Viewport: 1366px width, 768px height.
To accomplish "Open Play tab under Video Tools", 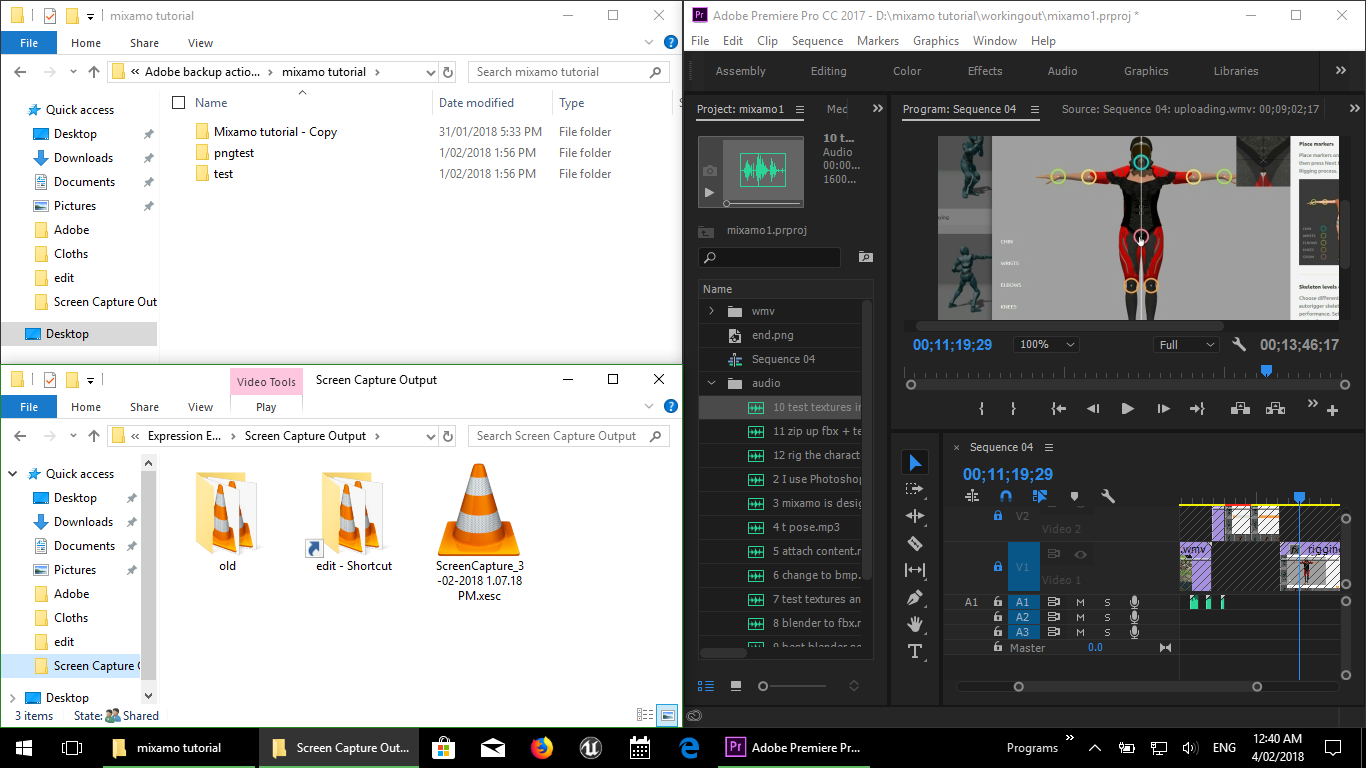I will [x=266, y=407].
